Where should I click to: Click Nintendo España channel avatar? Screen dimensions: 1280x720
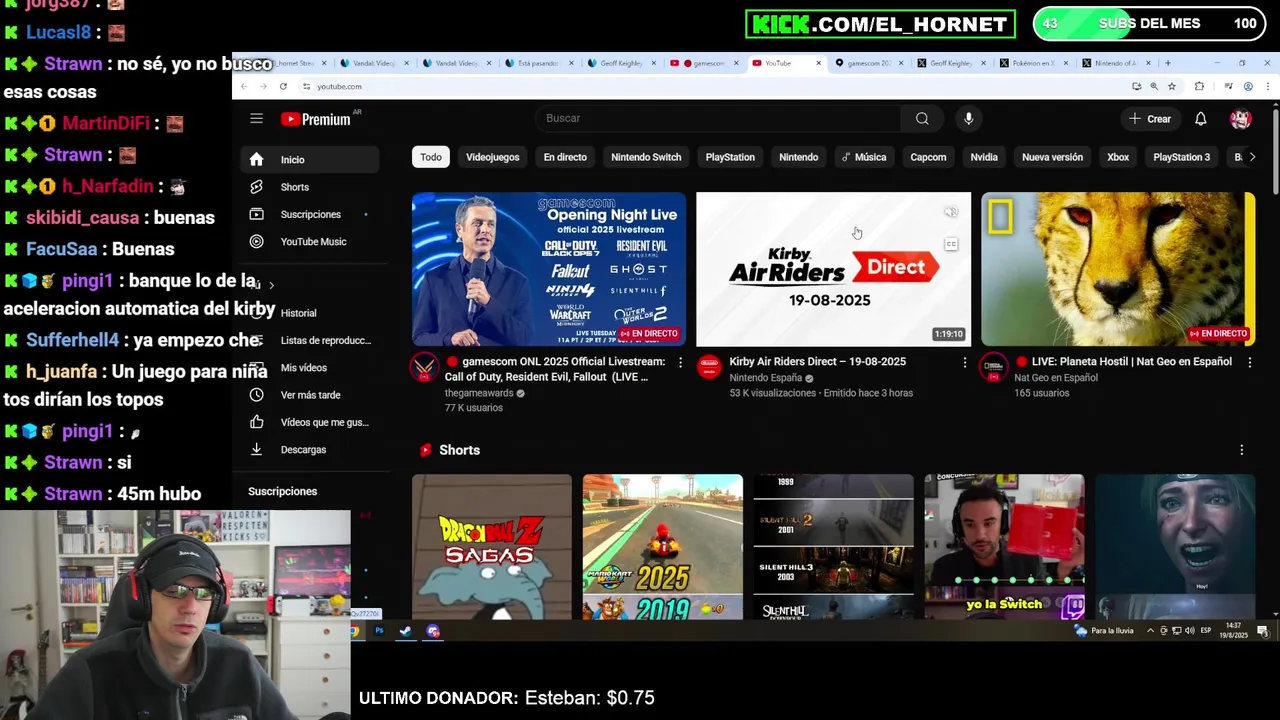tap(709, 367)
